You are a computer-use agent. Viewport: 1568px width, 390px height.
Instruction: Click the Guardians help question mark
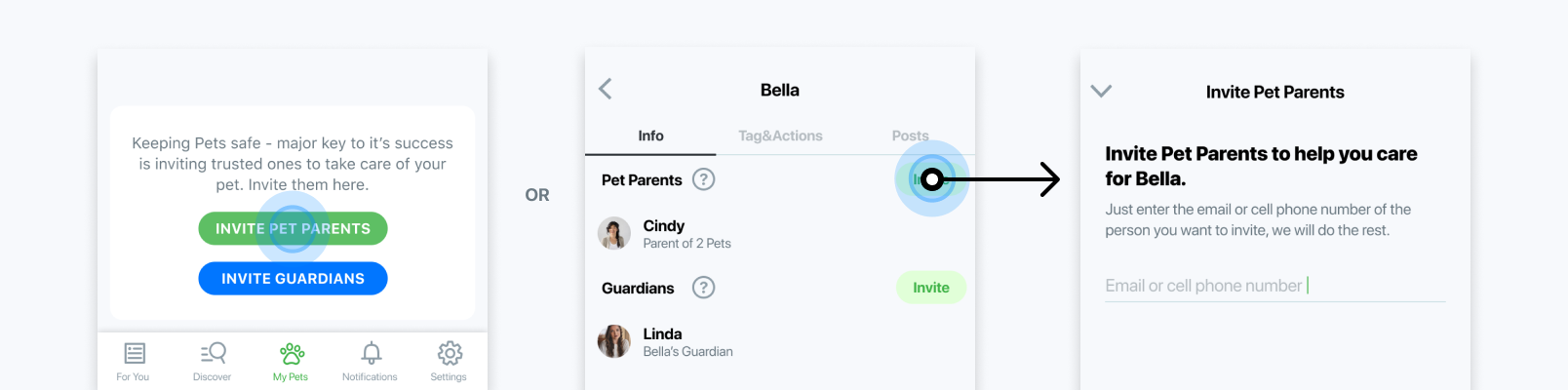(703, 288)
